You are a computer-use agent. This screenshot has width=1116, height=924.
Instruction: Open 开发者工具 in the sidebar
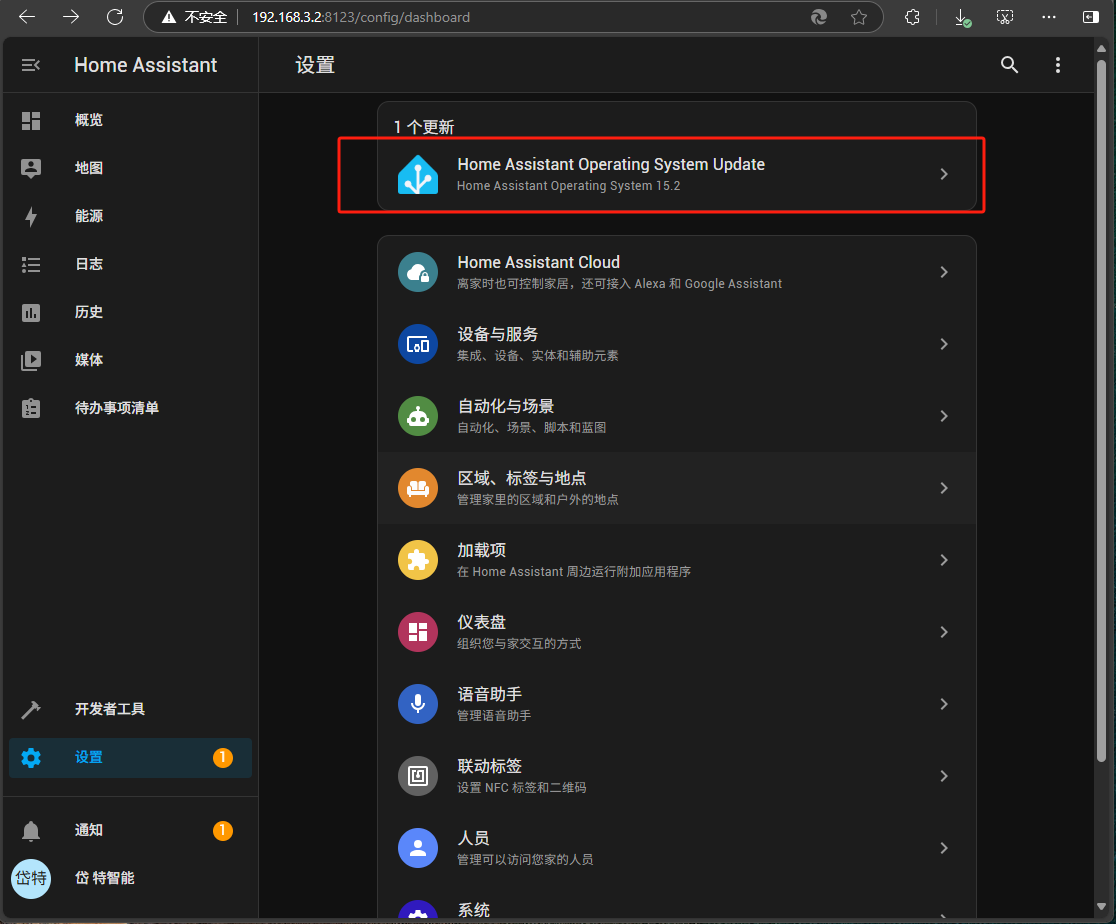pyautogui.click(x=109, y=709)
